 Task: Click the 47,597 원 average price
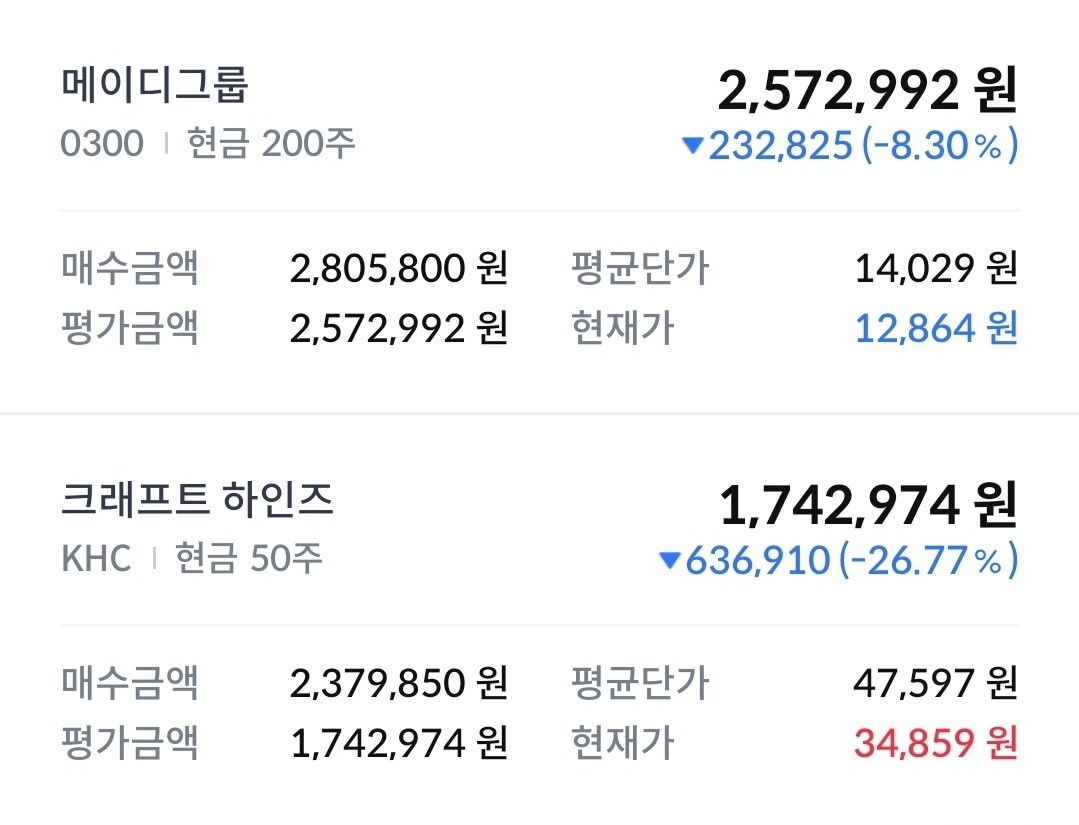(x=935, y=683)
